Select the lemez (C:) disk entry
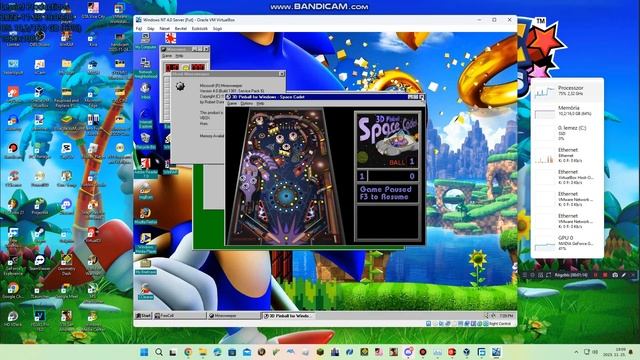This screenshot has width=640, height=360. (x=568, y=133)
